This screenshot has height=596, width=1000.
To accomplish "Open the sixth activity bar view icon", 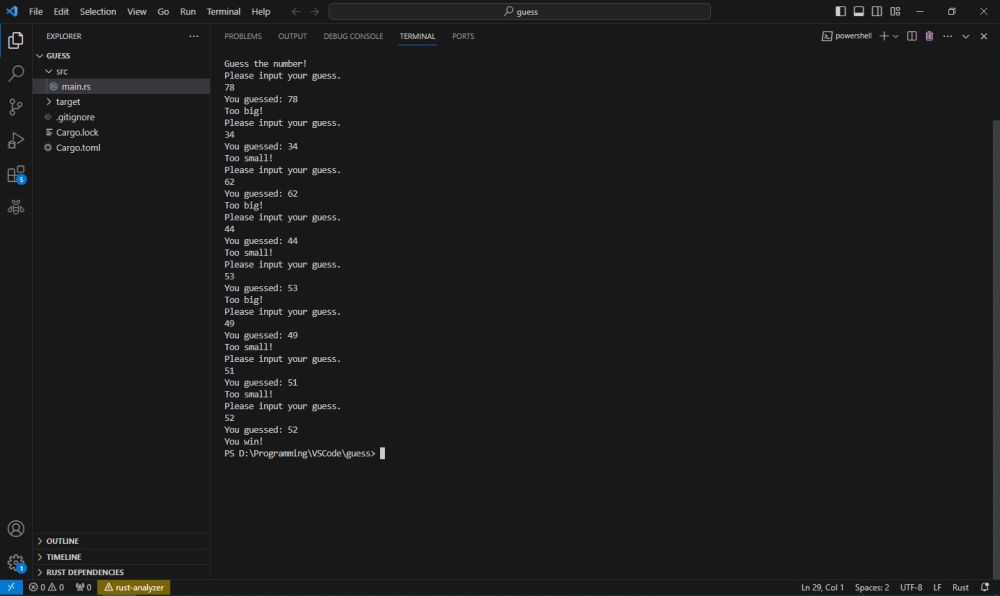I will coord(16,207).
